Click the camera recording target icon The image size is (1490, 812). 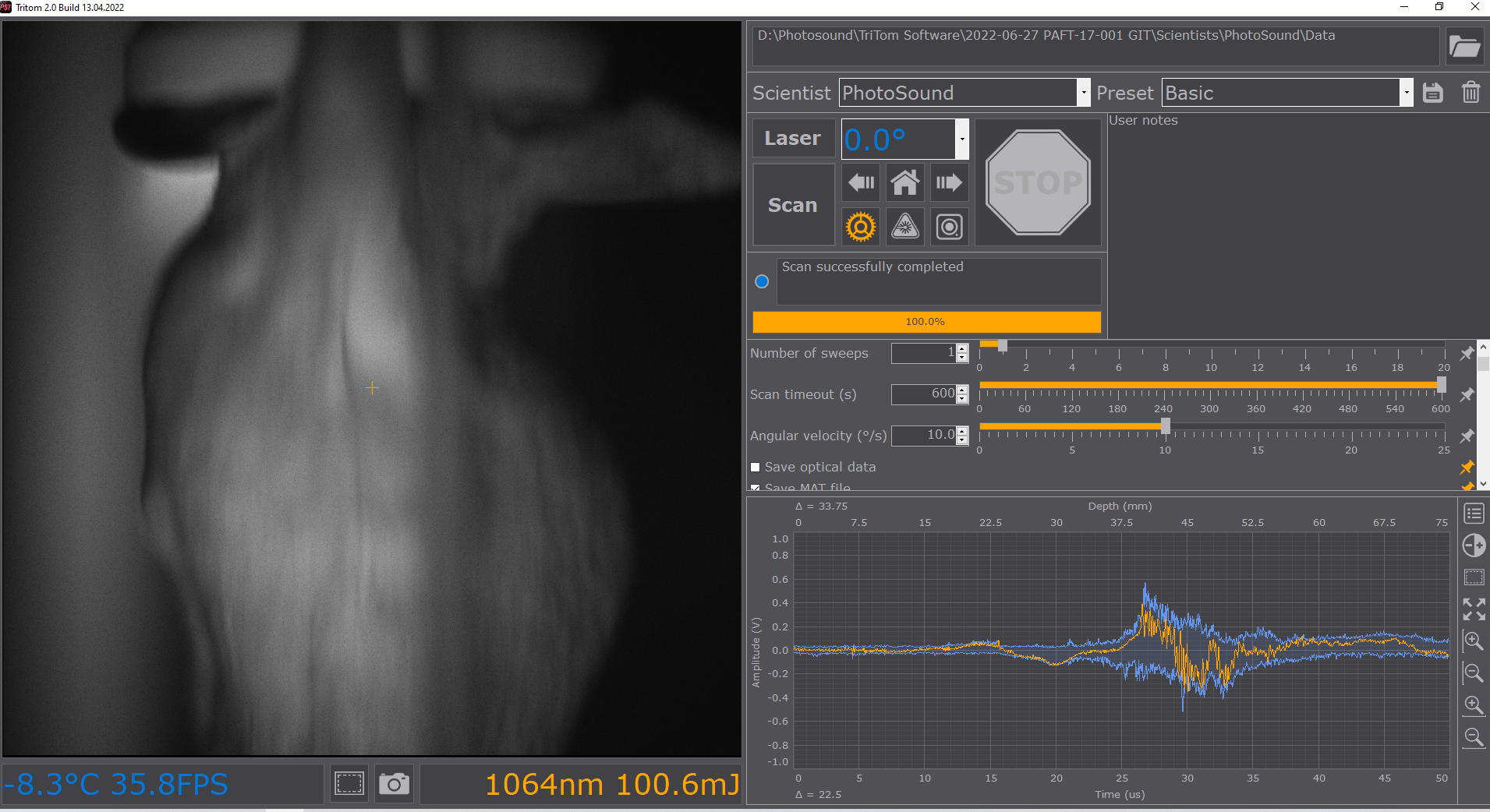pos(949,227)
